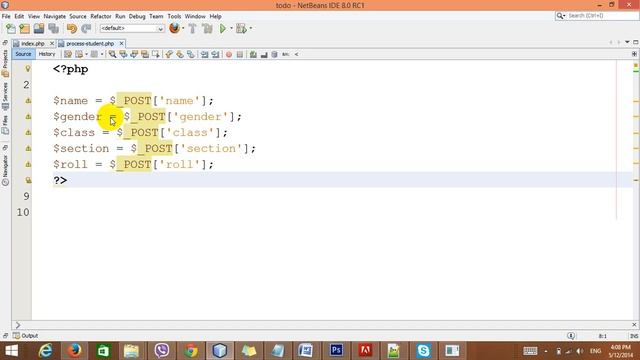Image resolution: width=640 pixels, height=360 pixels.
Task: Select the process-student.php tab
Action: pos(90,43)
